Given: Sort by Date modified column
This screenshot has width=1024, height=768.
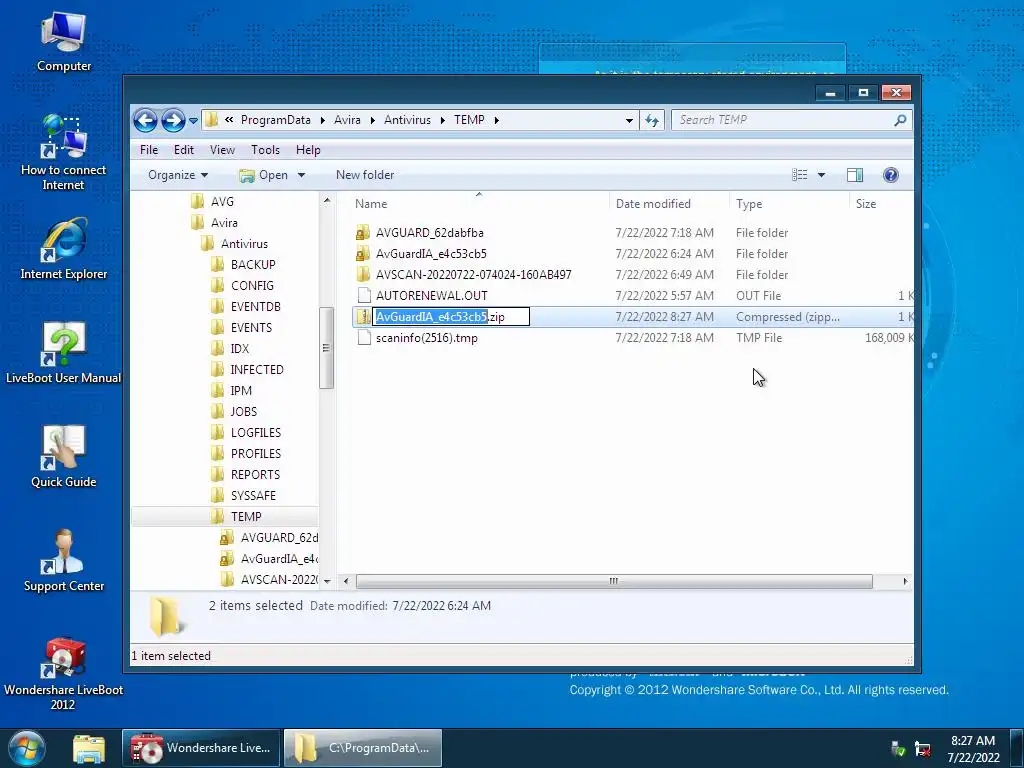Looking at the screenshot, I should coord(653,204).
